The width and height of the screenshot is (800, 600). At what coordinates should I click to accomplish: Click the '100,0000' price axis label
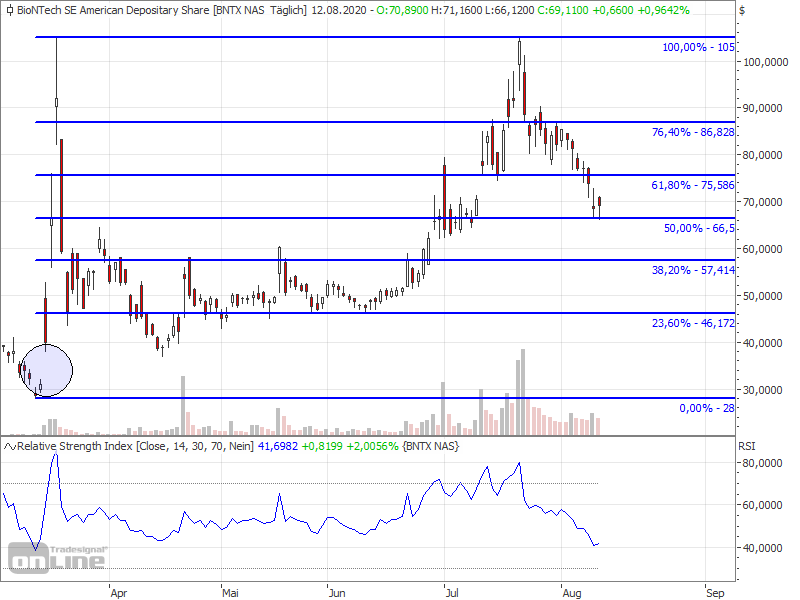(766, 62)
